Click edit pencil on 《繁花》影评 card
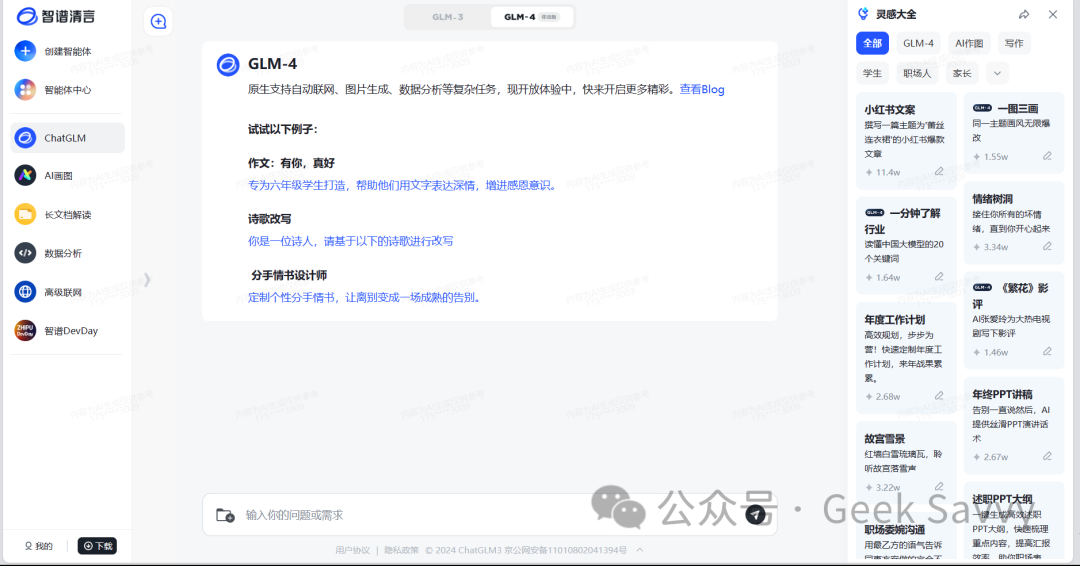Viewport: 1080px width, 566px height. [1047, 351]
